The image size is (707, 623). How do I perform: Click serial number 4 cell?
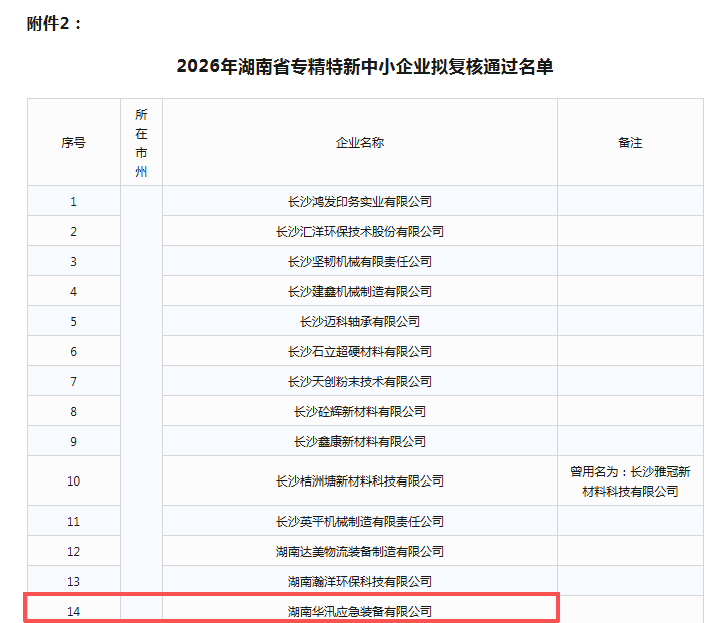[x=73, y=291]
